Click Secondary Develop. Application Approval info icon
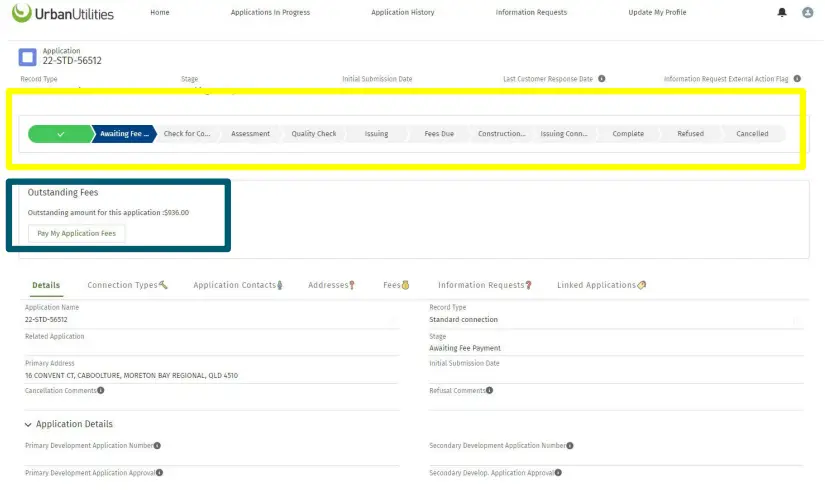Image resolution: width=825 pixels, height=490 pixels. coord(558,473)
